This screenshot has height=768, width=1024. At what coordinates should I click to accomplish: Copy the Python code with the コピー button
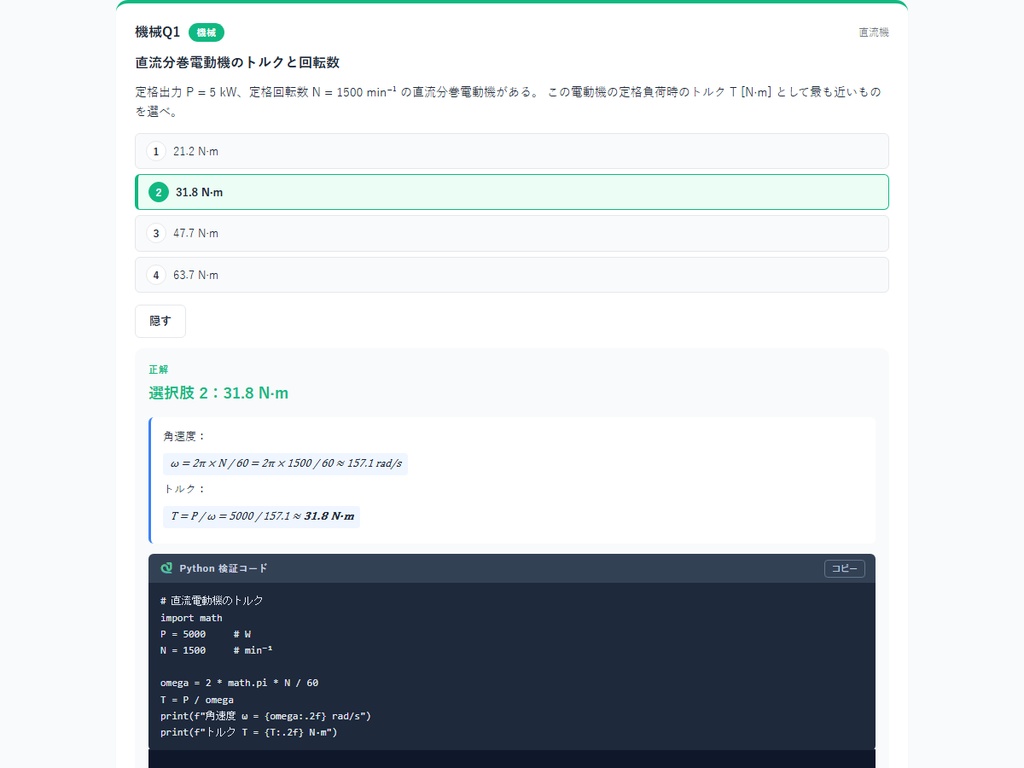844,568
